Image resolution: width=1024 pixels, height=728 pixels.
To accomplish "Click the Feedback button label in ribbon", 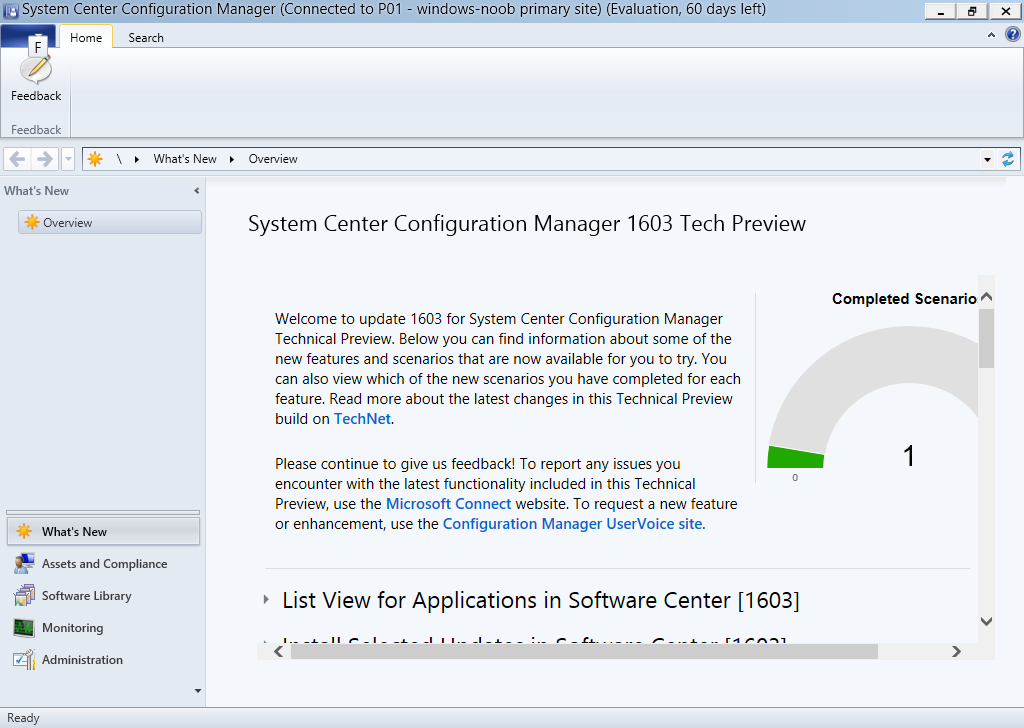I will [36, 96].
